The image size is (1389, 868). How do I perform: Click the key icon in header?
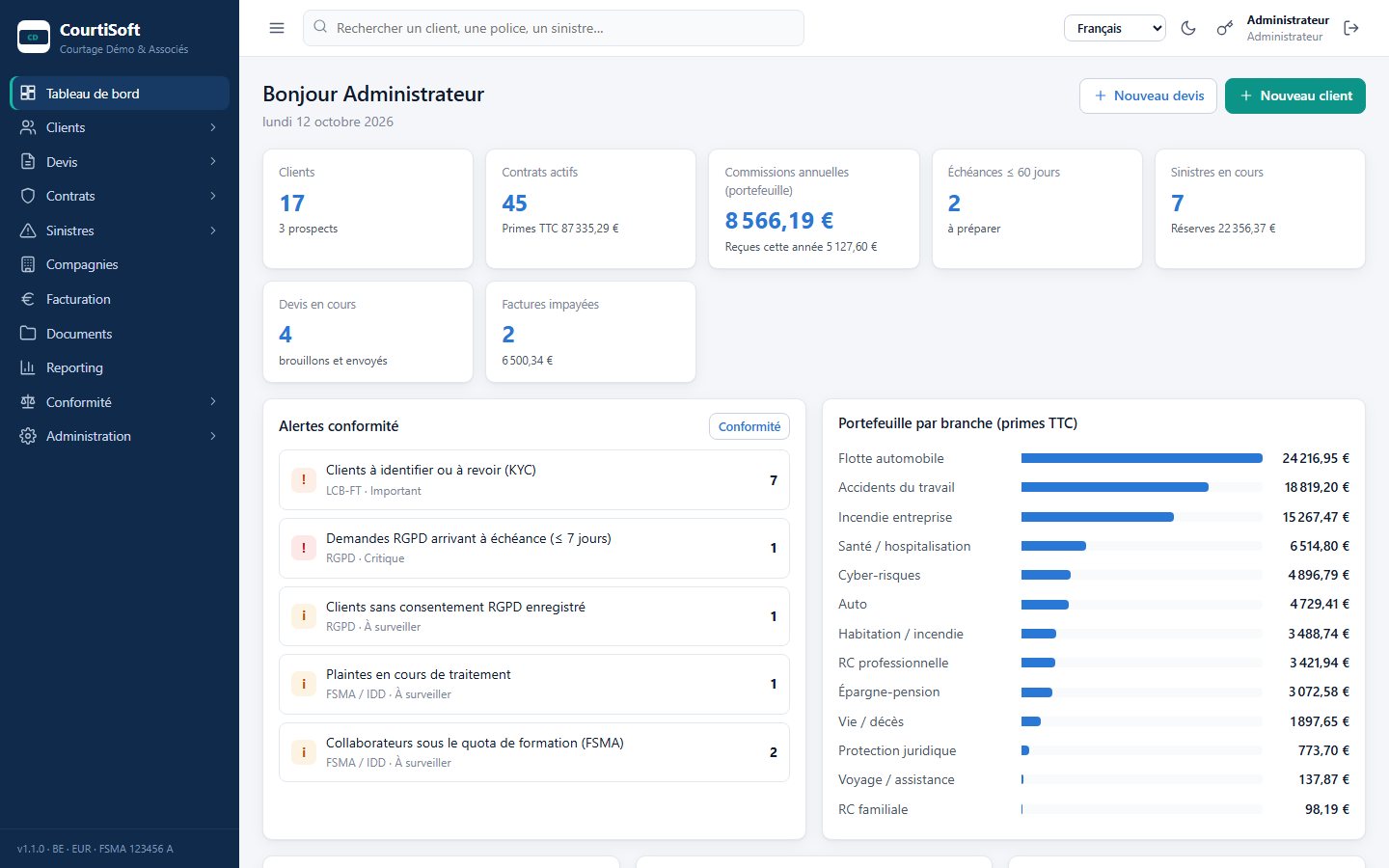[1224, 28]
